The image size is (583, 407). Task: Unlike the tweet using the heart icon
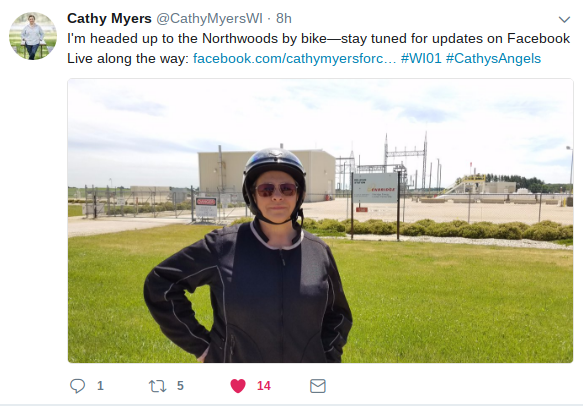point(238,386)
